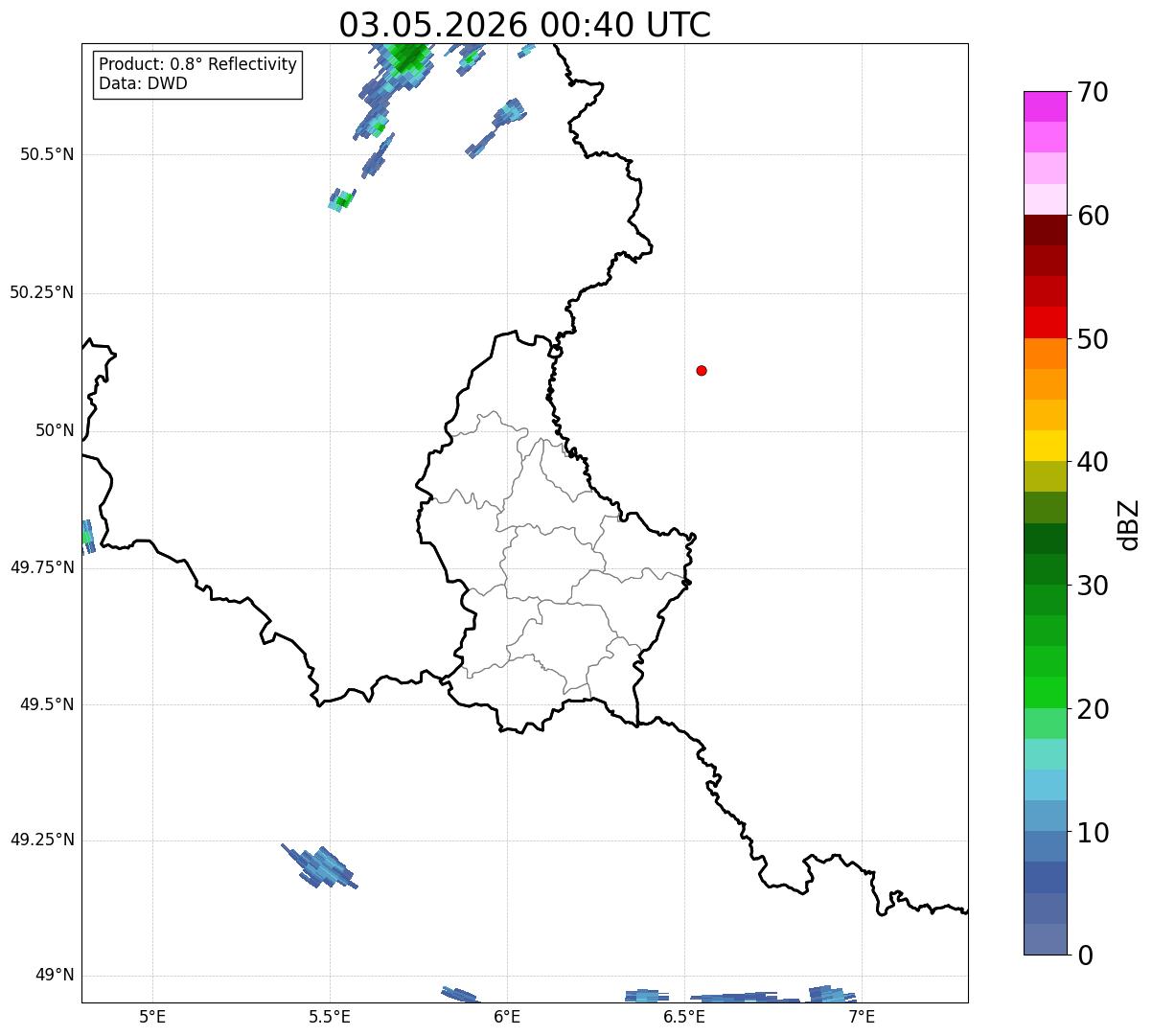Click the small echo at left map edge
Image resolution: width=1152 pixels, height=1036 pixels.
point(87,537)
